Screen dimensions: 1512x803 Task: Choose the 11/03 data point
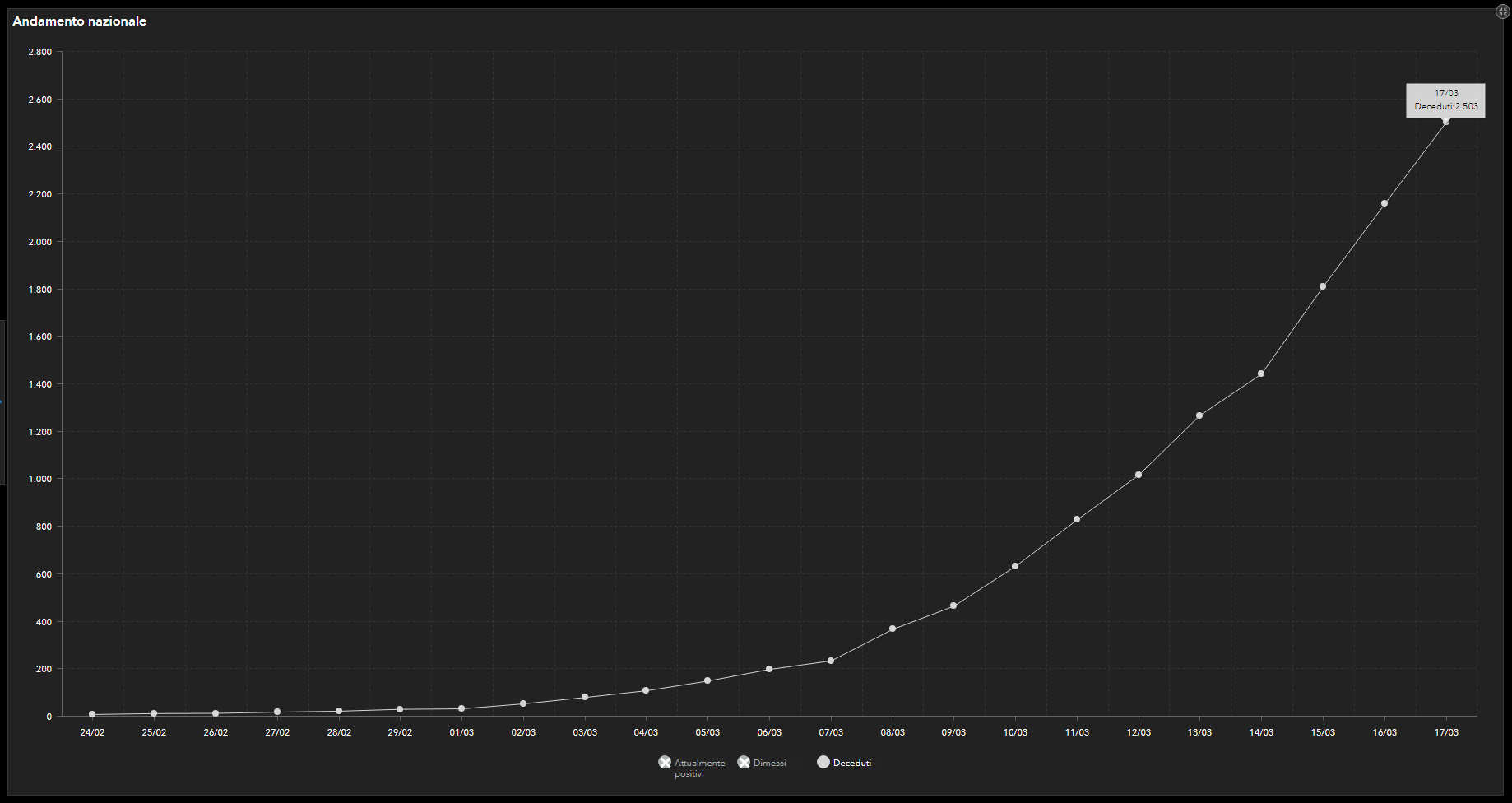point(1077,519)
